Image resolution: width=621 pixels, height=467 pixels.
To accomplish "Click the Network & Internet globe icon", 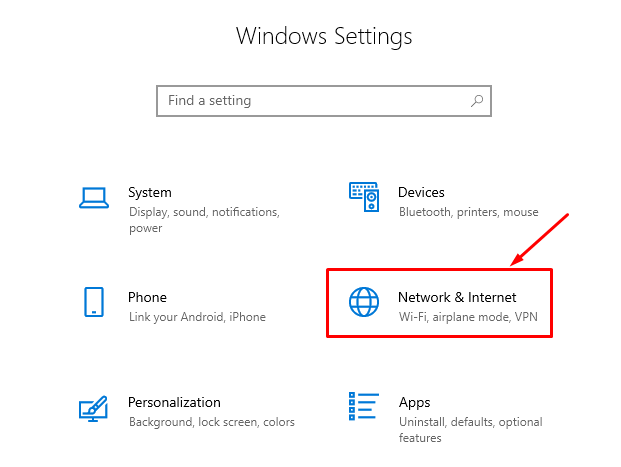I will click(363, 302).
